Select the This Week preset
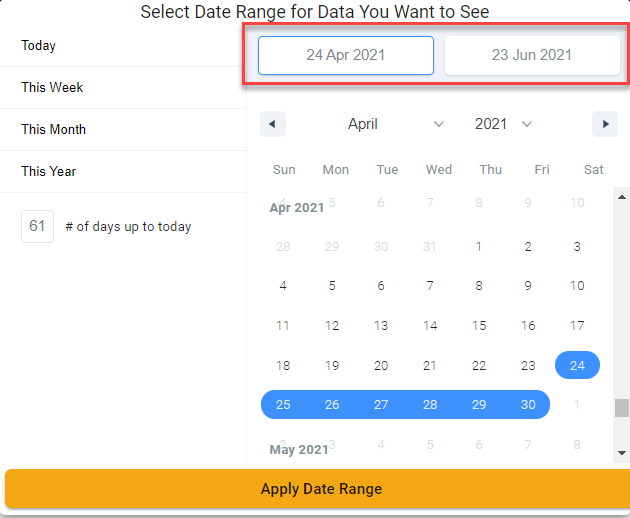 [x=123, y=87]
